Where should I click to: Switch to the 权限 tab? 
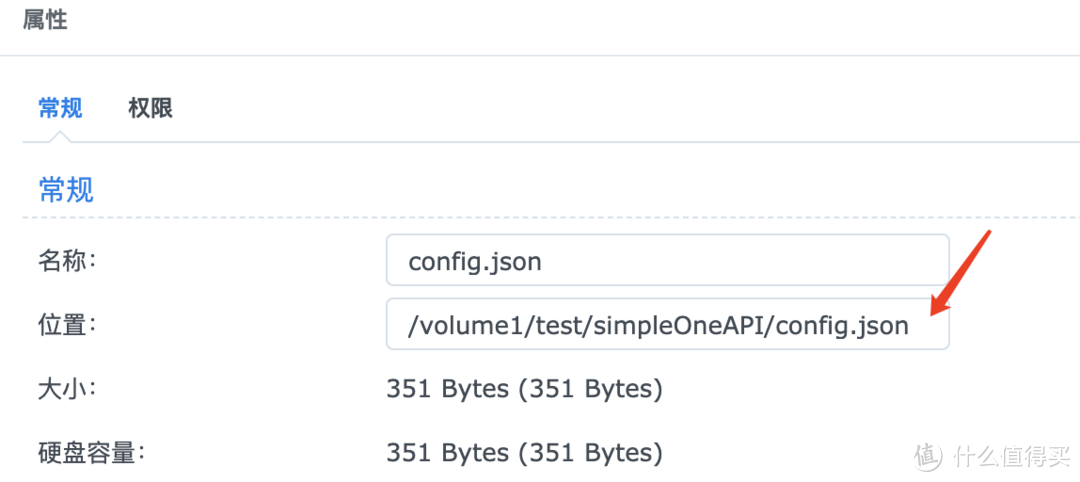150,108
